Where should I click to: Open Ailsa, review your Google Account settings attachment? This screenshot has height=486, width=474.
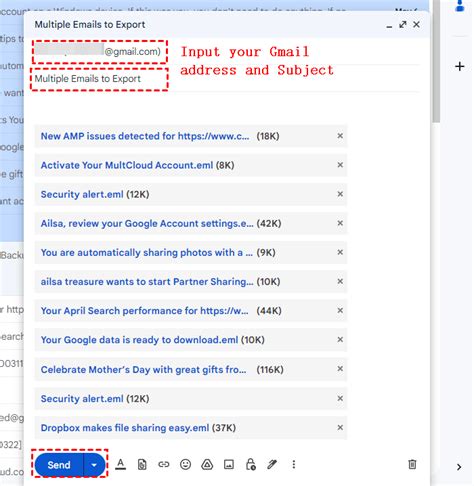click(147, 223)
